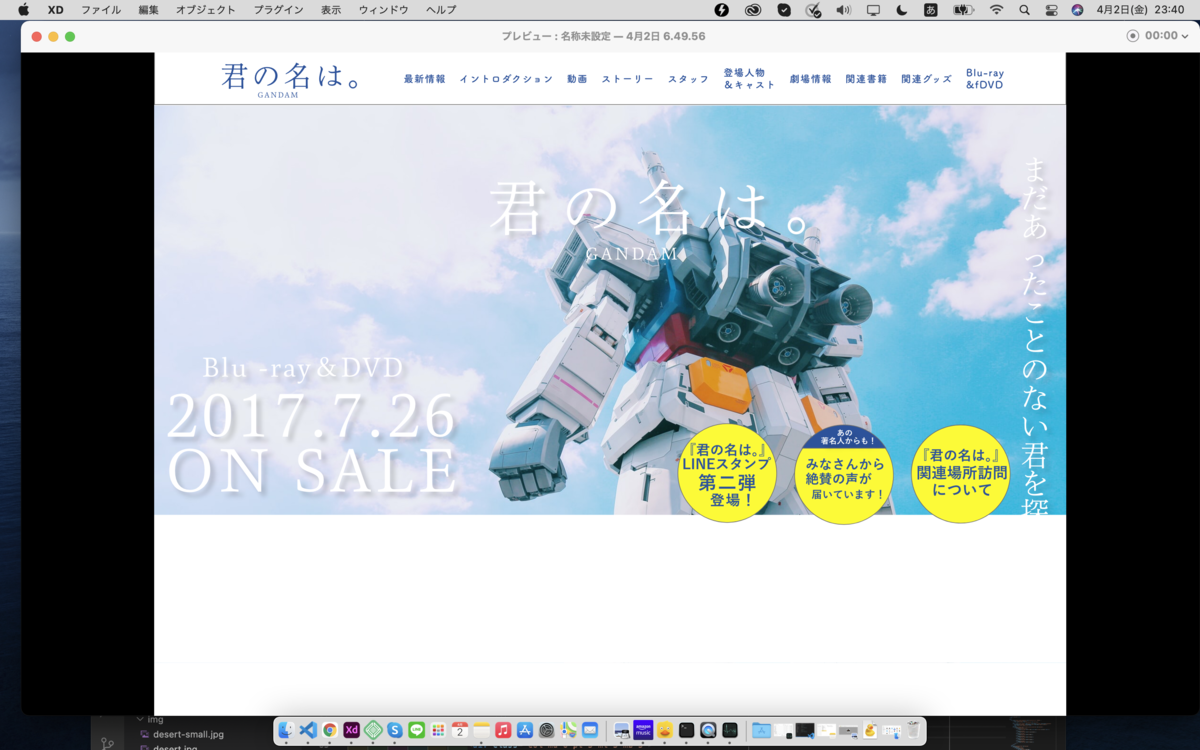Click 登場人物＆キャスト nav link
Screen dimensions: 1200x750
click(749, 79)
